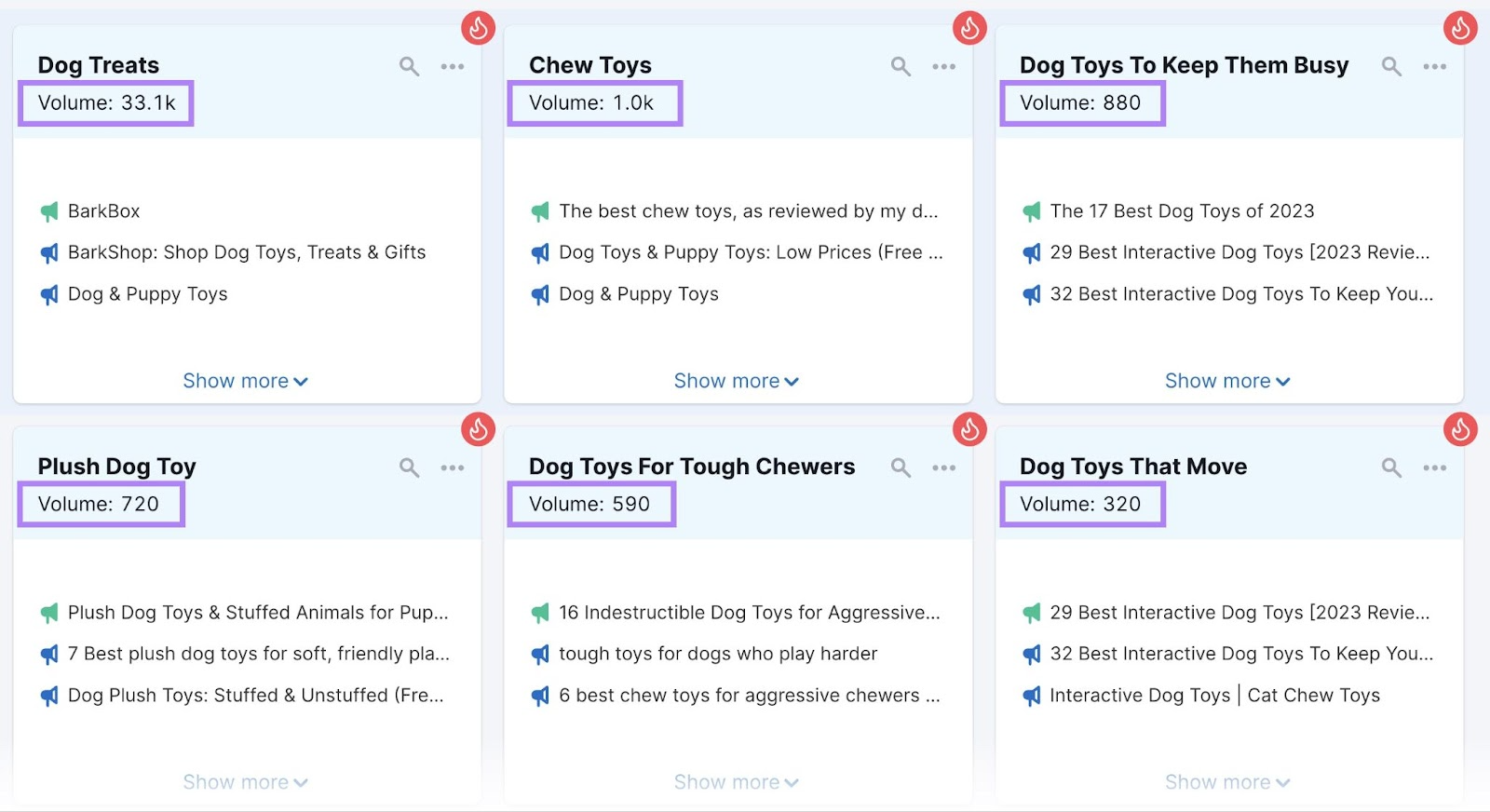Open 7 Best plush dog toys headline
The width and height of the screenshot is (1490, 812).
tap(259, 654)
